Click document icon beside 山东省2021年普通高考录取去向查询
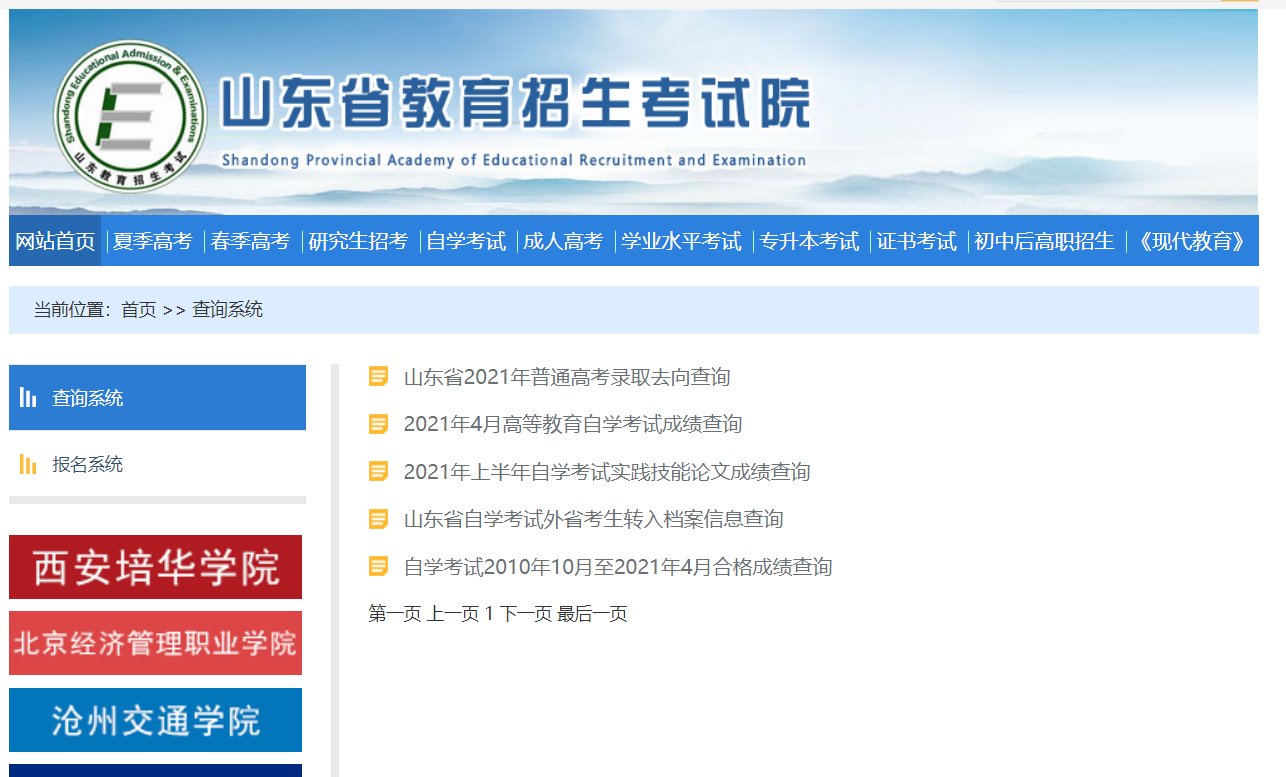1286x777 pixels. [378, 377]
